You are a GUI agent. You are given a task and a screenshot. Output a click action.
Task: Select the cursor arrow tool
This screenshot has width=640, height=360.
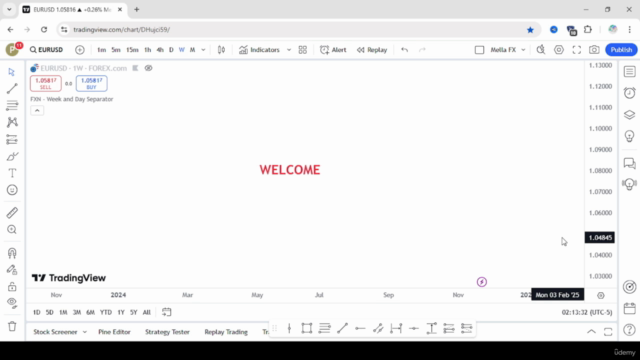pyautogui.click(x=12, y=72)
